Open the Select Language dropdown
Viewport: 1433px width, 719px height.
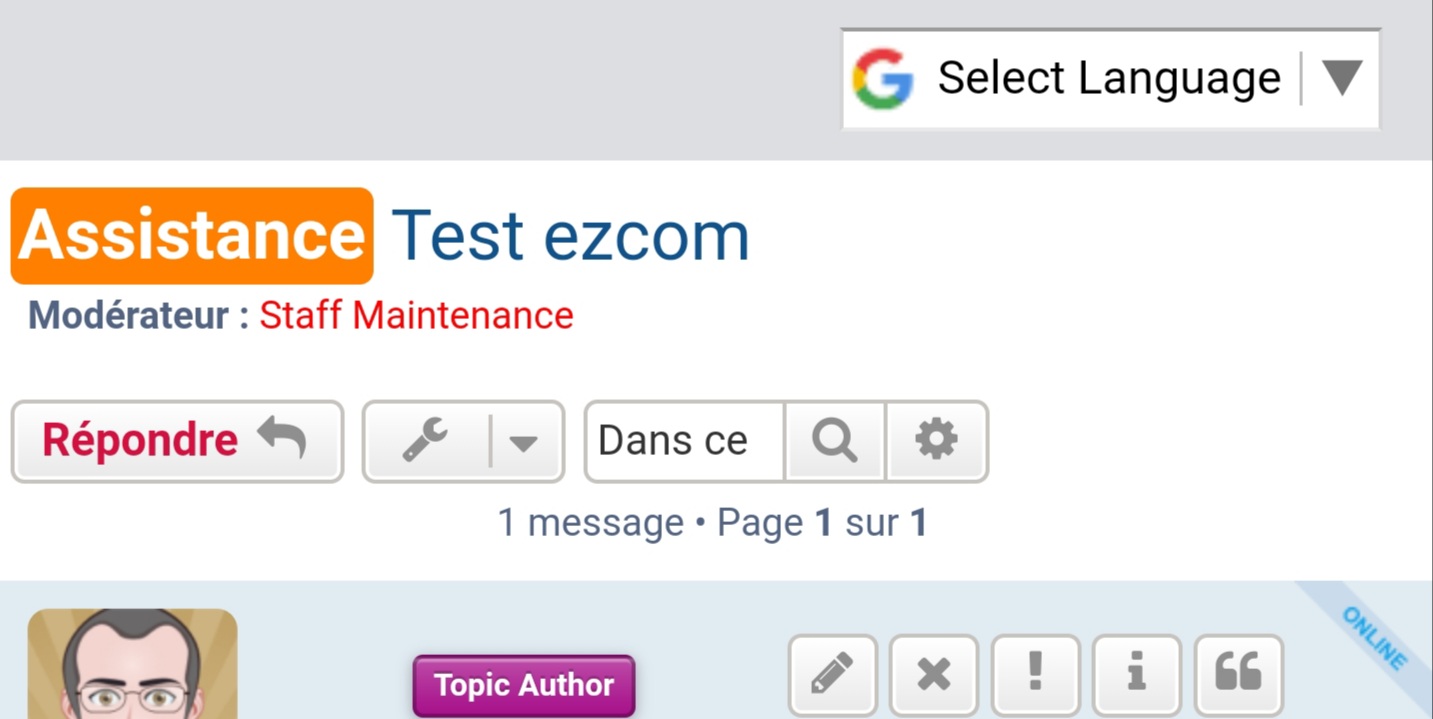point(1108,79)
